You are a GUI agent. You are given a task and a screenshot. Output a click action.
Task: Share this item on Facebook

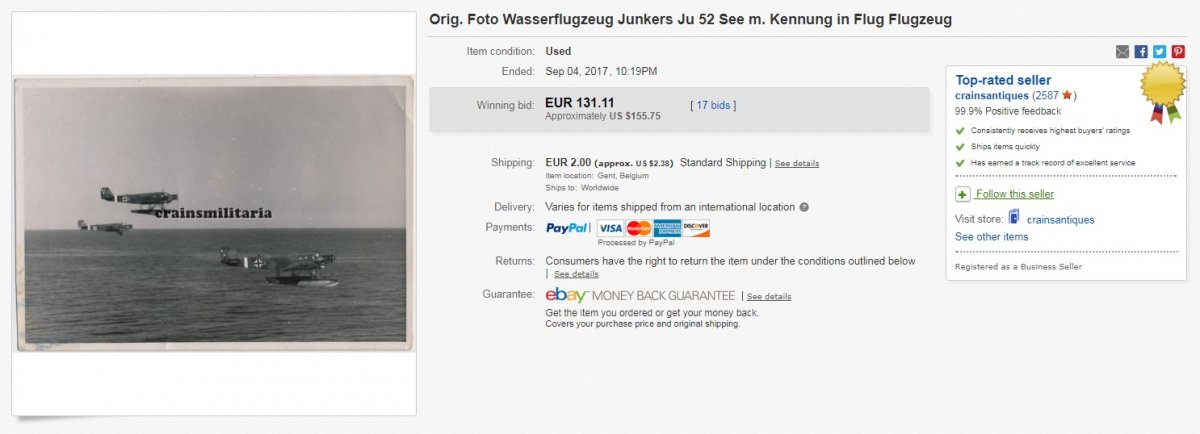tap(1141, 52)
